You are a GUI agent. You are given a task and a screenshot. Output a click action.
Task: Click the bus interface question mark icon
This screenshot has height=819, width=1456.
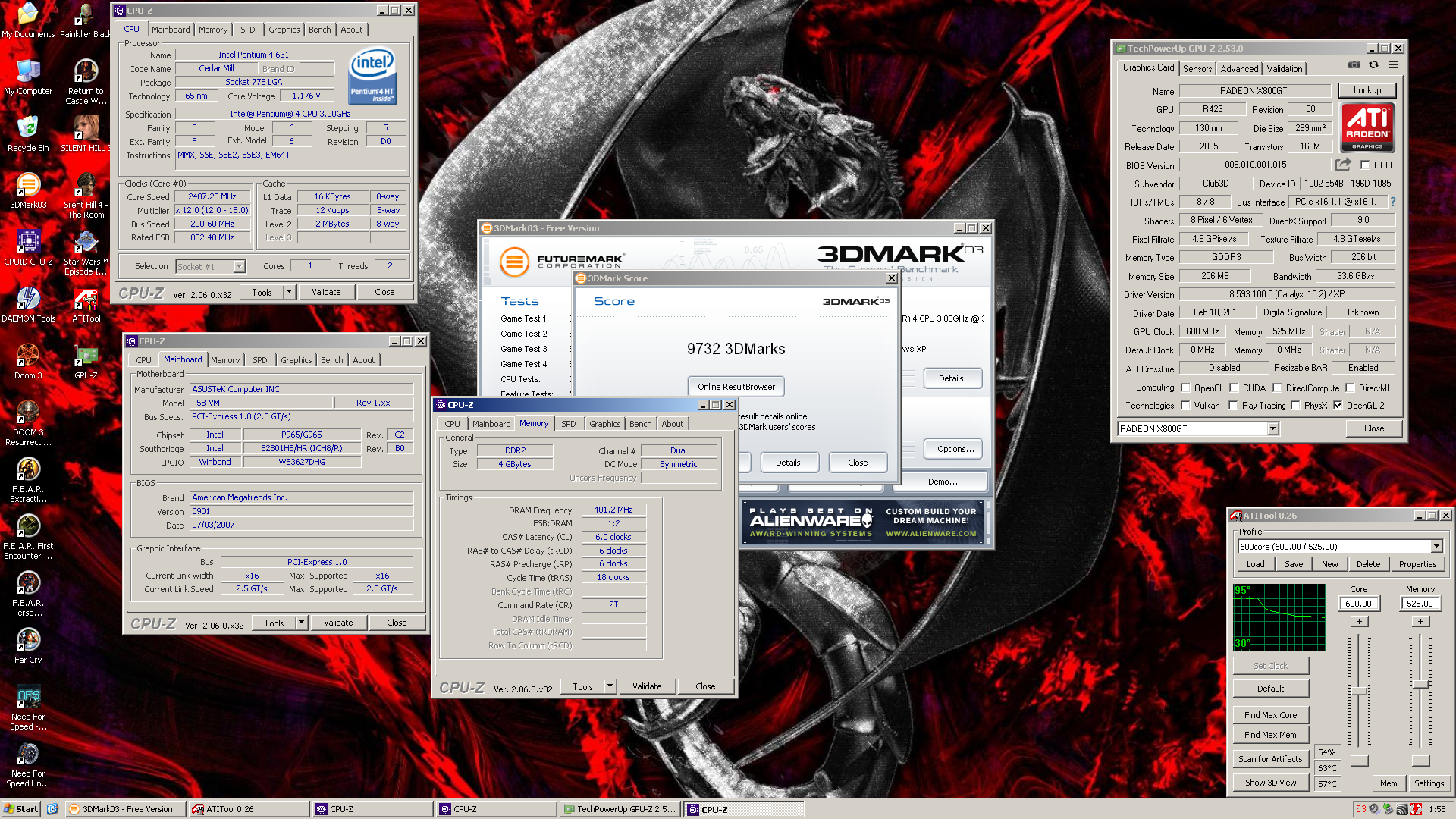tap(1393, 202)
